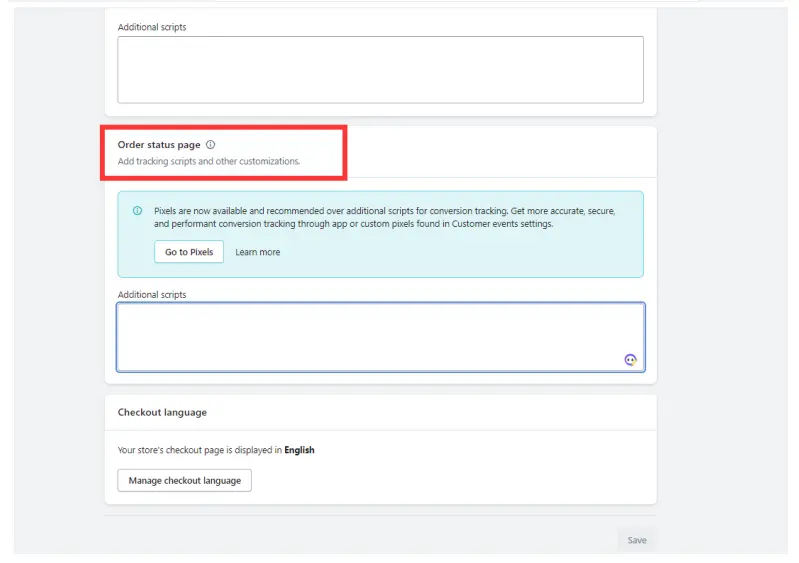Click Manage checkout language button
Viewport: 799px width, 563px height.
pos(184,480)
